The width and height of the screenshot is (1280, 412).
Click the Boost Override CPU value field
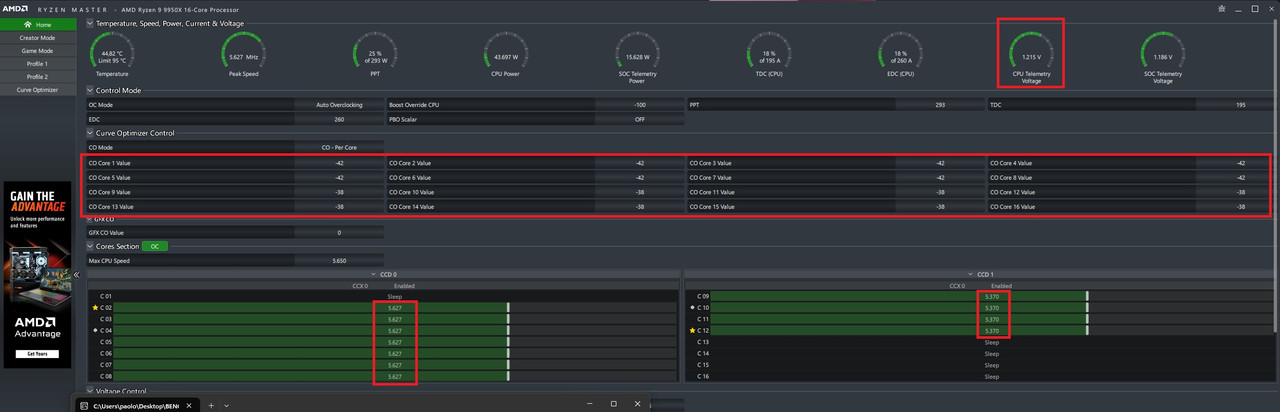click(638, 104)
